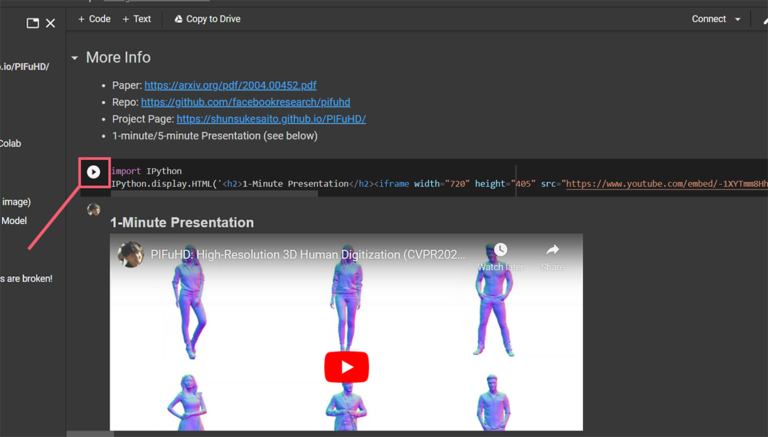The height and width of the screenshot is (437, 768).
Task: Open the 'are broken!' sidebar entry
Action: click(26, 279)
